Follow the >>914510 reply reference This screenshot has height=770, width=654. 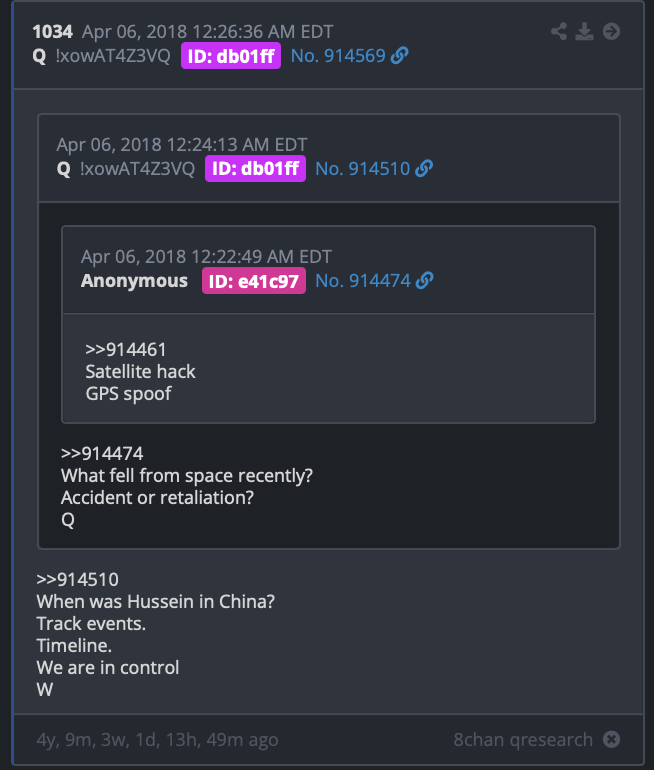[x=78, y=579]
